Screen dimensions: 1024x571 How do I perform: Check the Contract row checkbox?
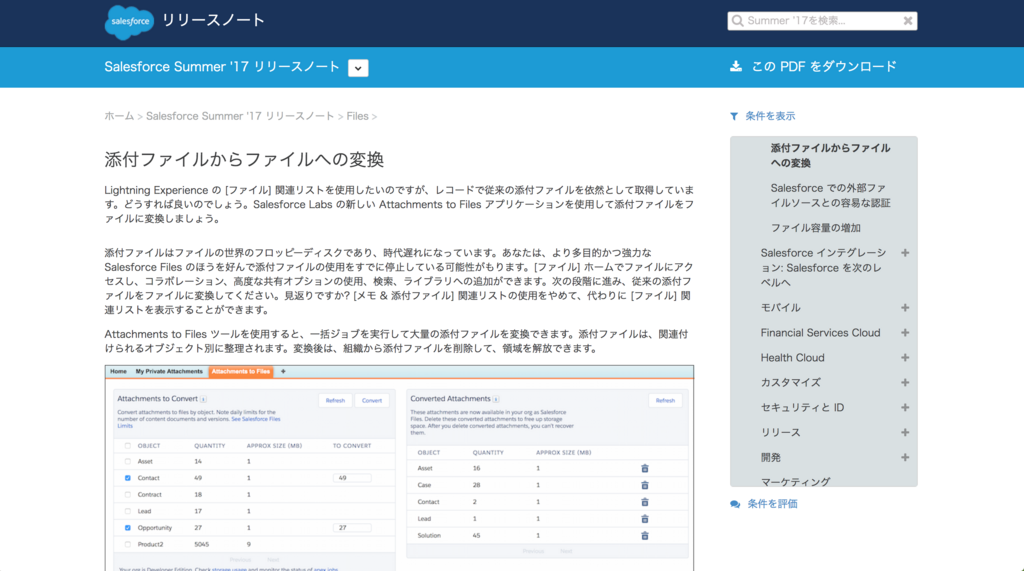(127, 495)
